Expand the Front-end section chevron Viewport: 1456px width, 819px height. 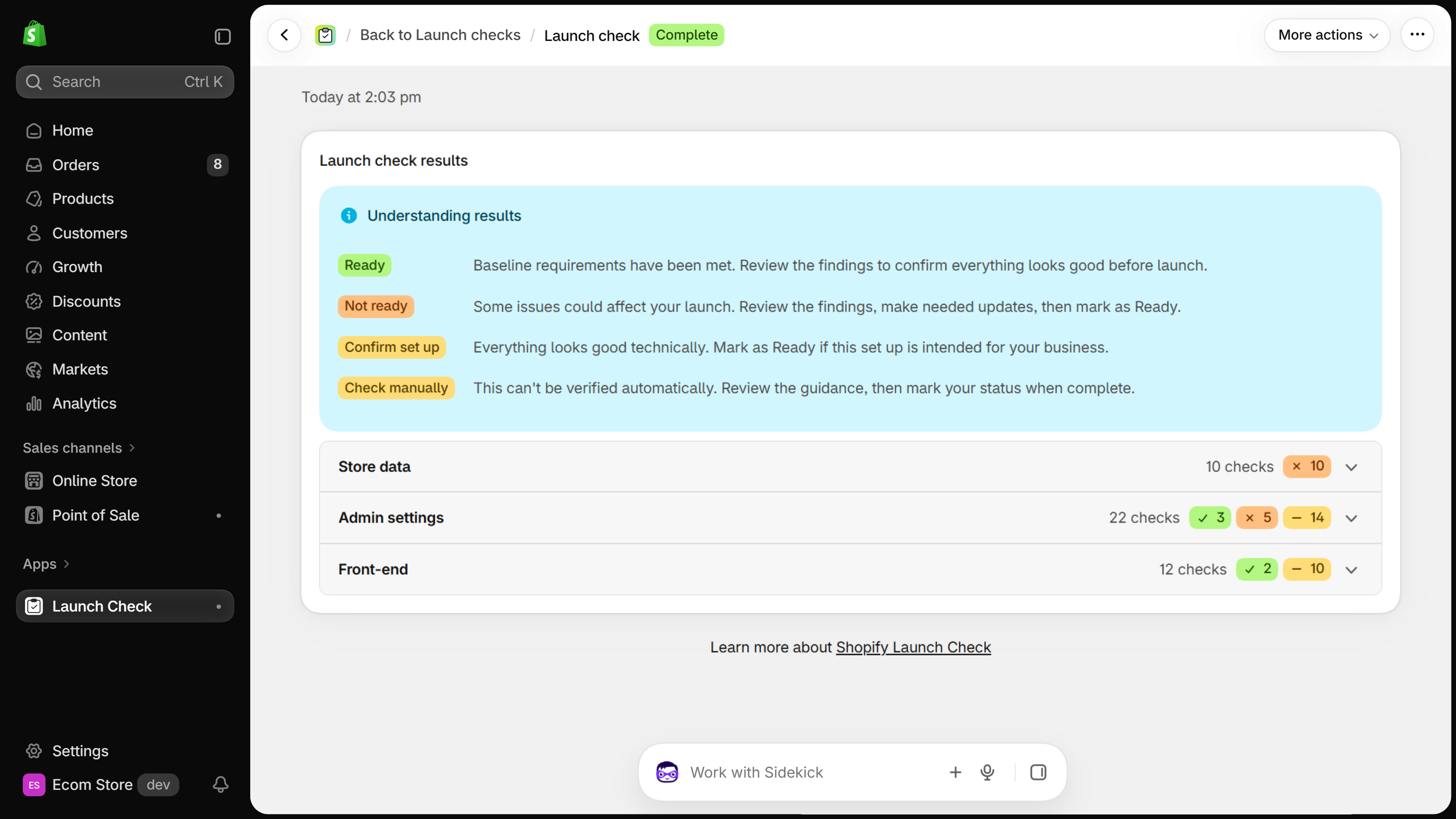[1351, 570]
